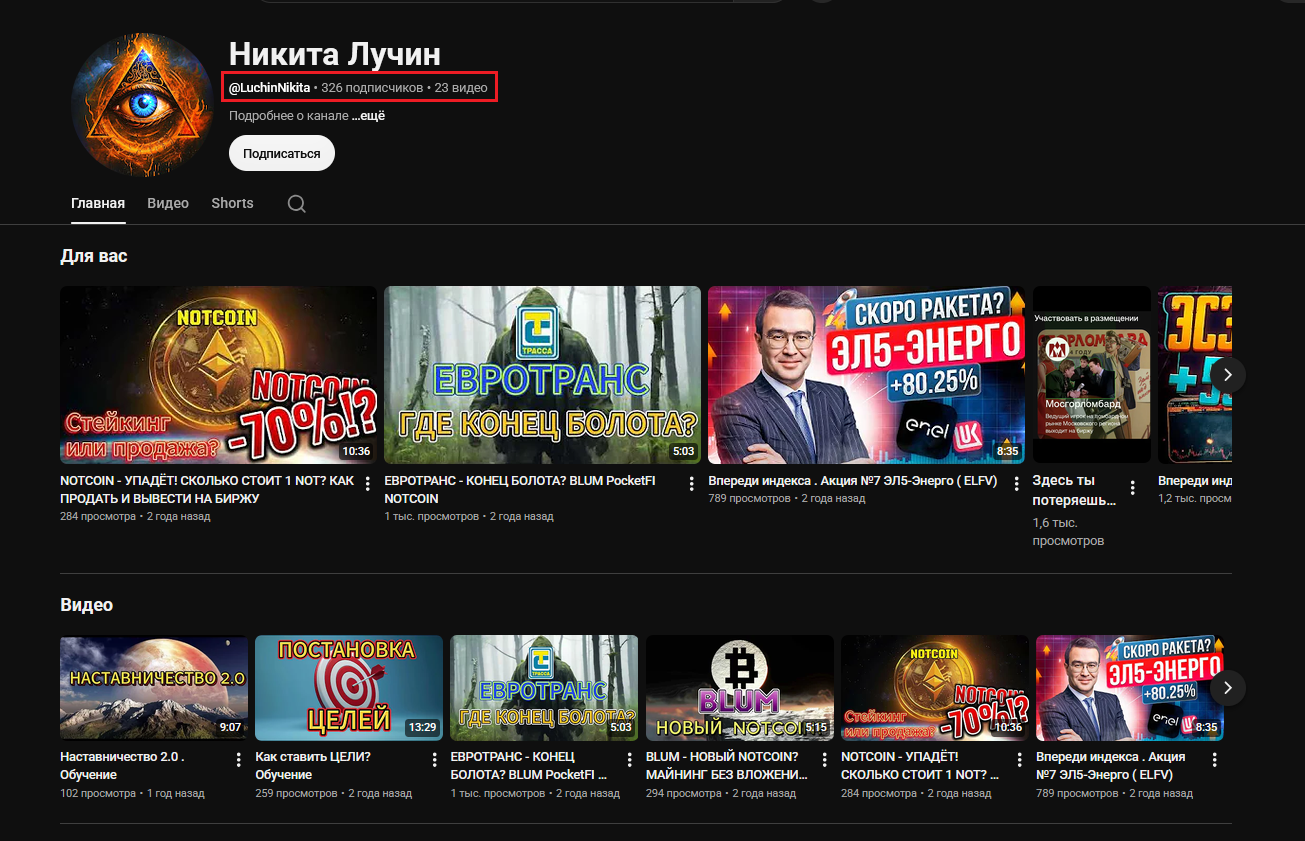The image size is (1305, 841).
Task: Open three-dot menu for "Наставничество 2.0 . Обучение"
Action: pos(239,760)
